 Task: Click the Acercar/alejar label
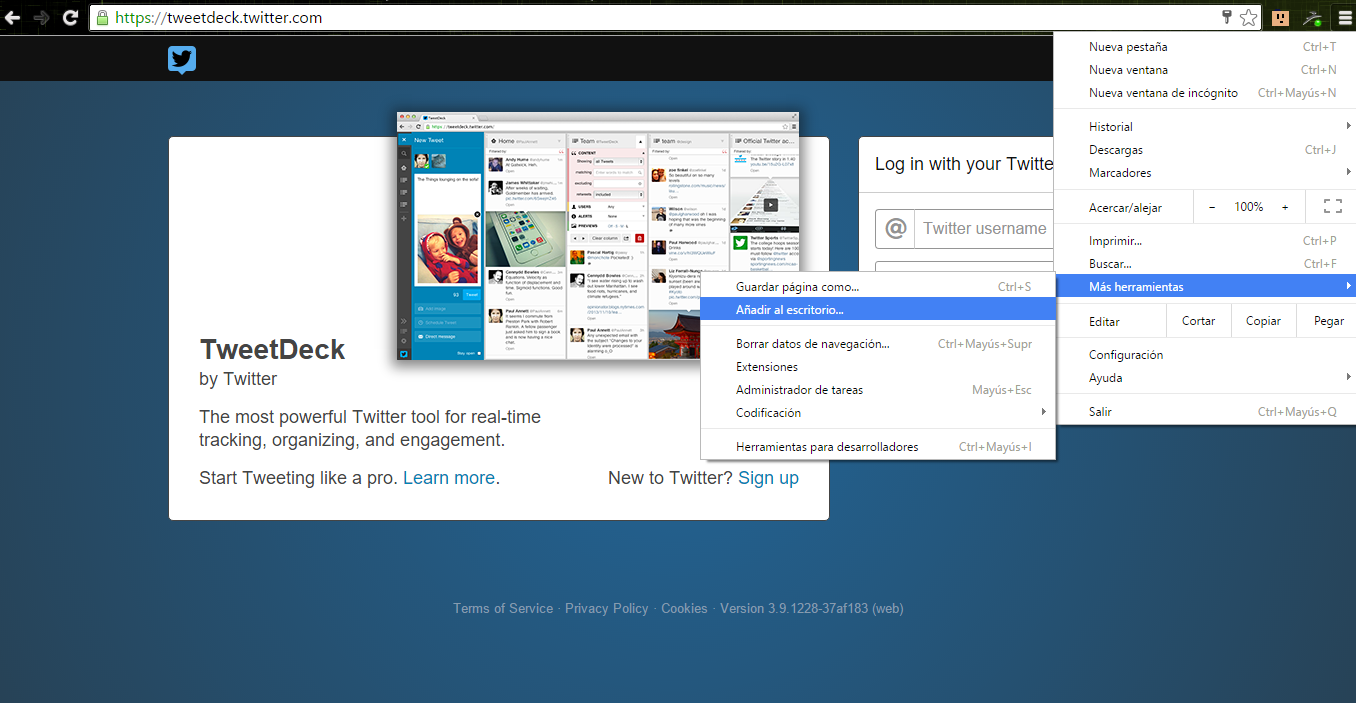[x=1126, y=208]
